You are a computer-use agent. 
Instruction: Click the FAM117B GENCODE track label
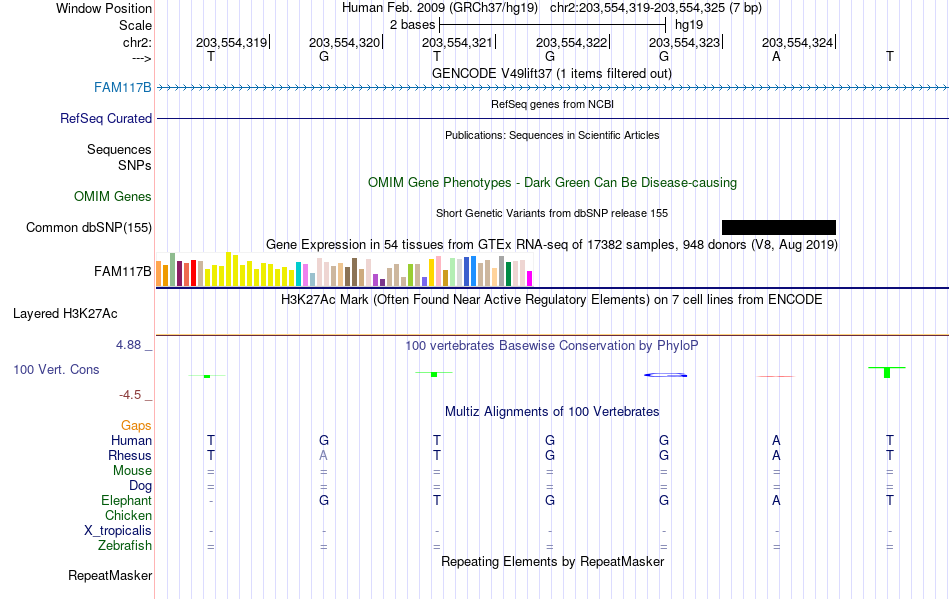(x=122, y=88)
